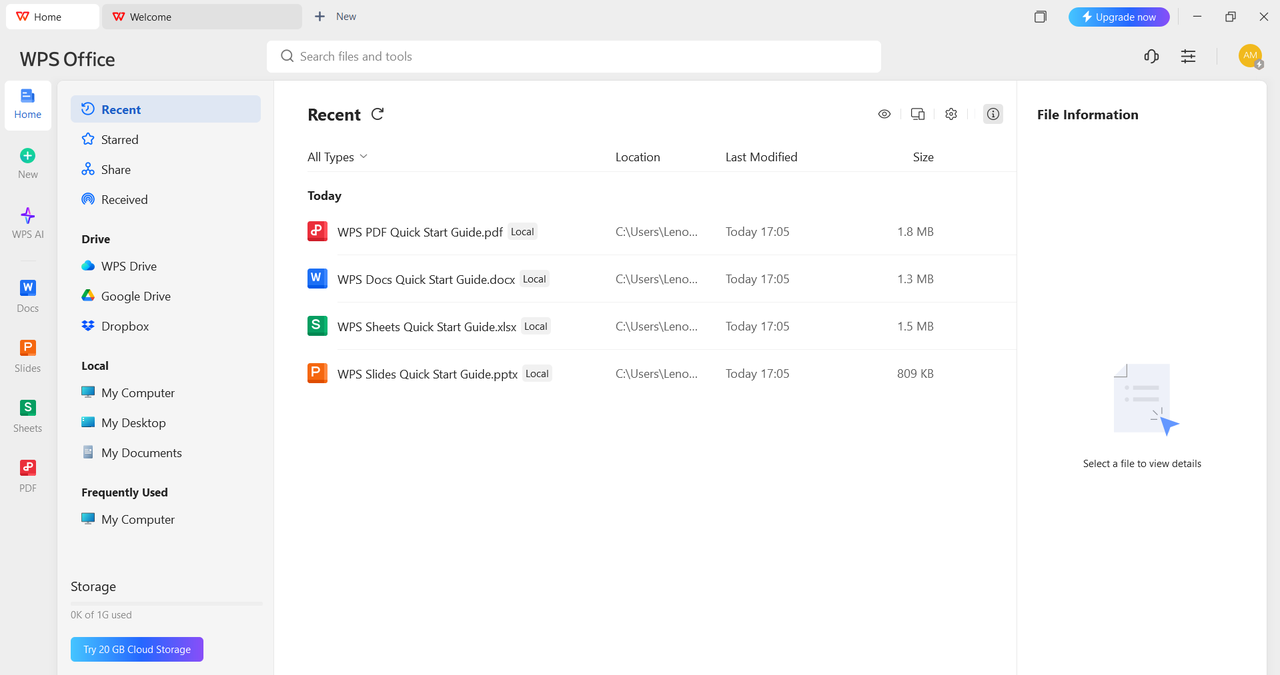1280x675 pixels.
Task: Click the WPS Office logo text
Action: 67,59
